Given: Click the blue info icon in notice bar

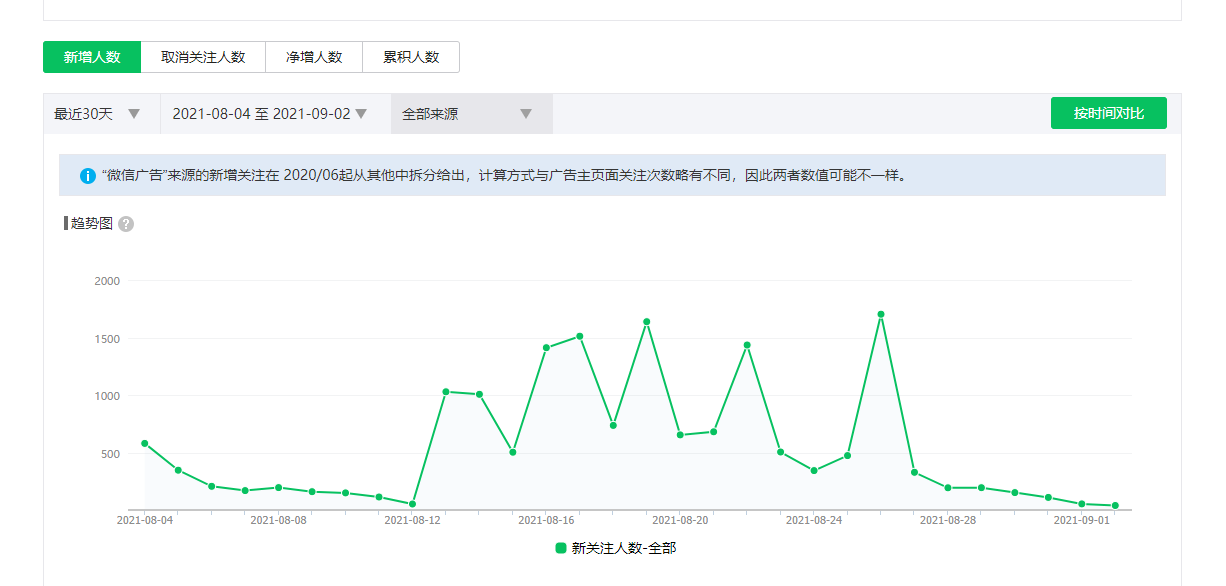Looking at the screenshot, I should tap(88, 176).
